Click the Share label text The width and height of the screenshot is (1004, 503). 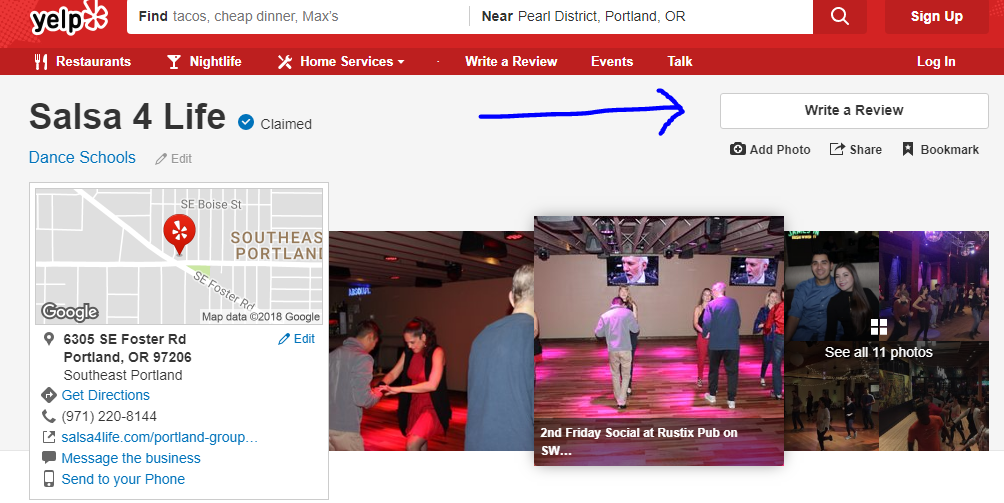[866, 149]
